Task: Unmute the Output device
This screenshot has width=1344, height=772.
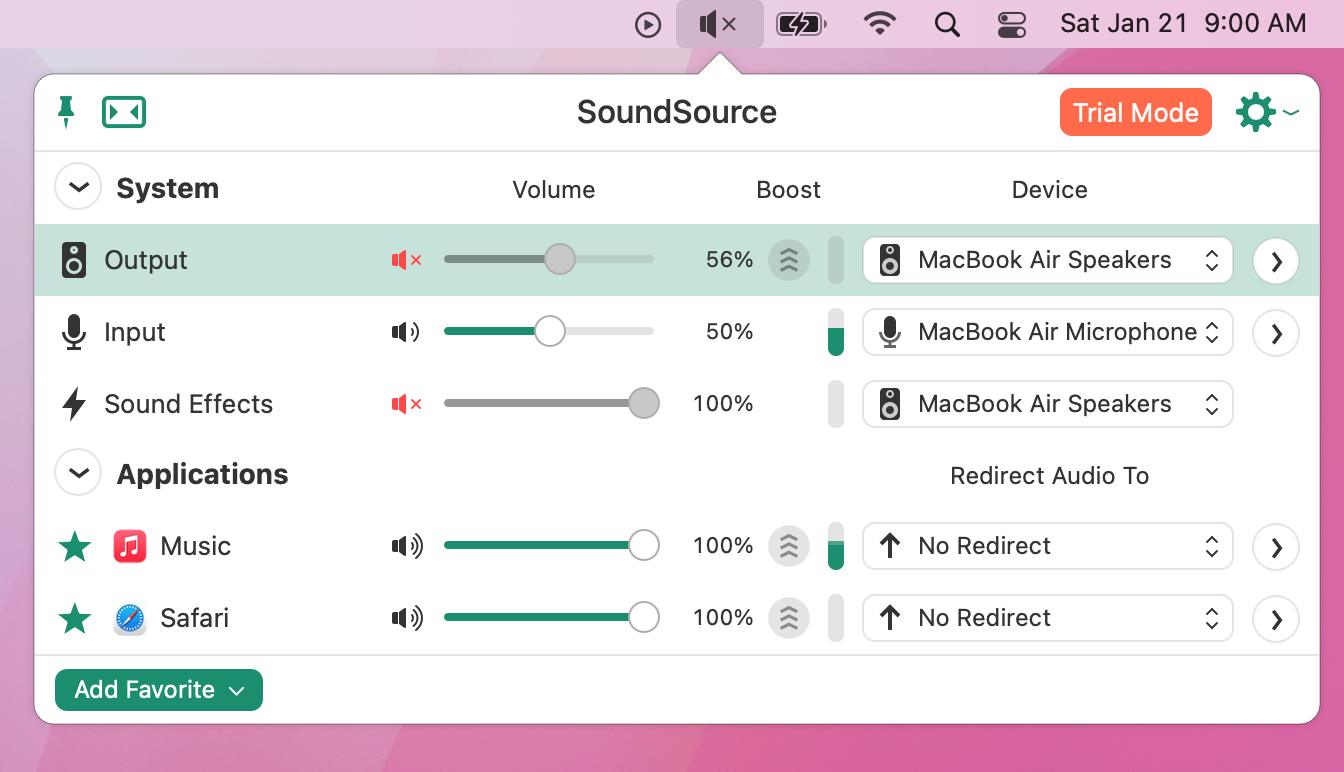Action: 406,260
